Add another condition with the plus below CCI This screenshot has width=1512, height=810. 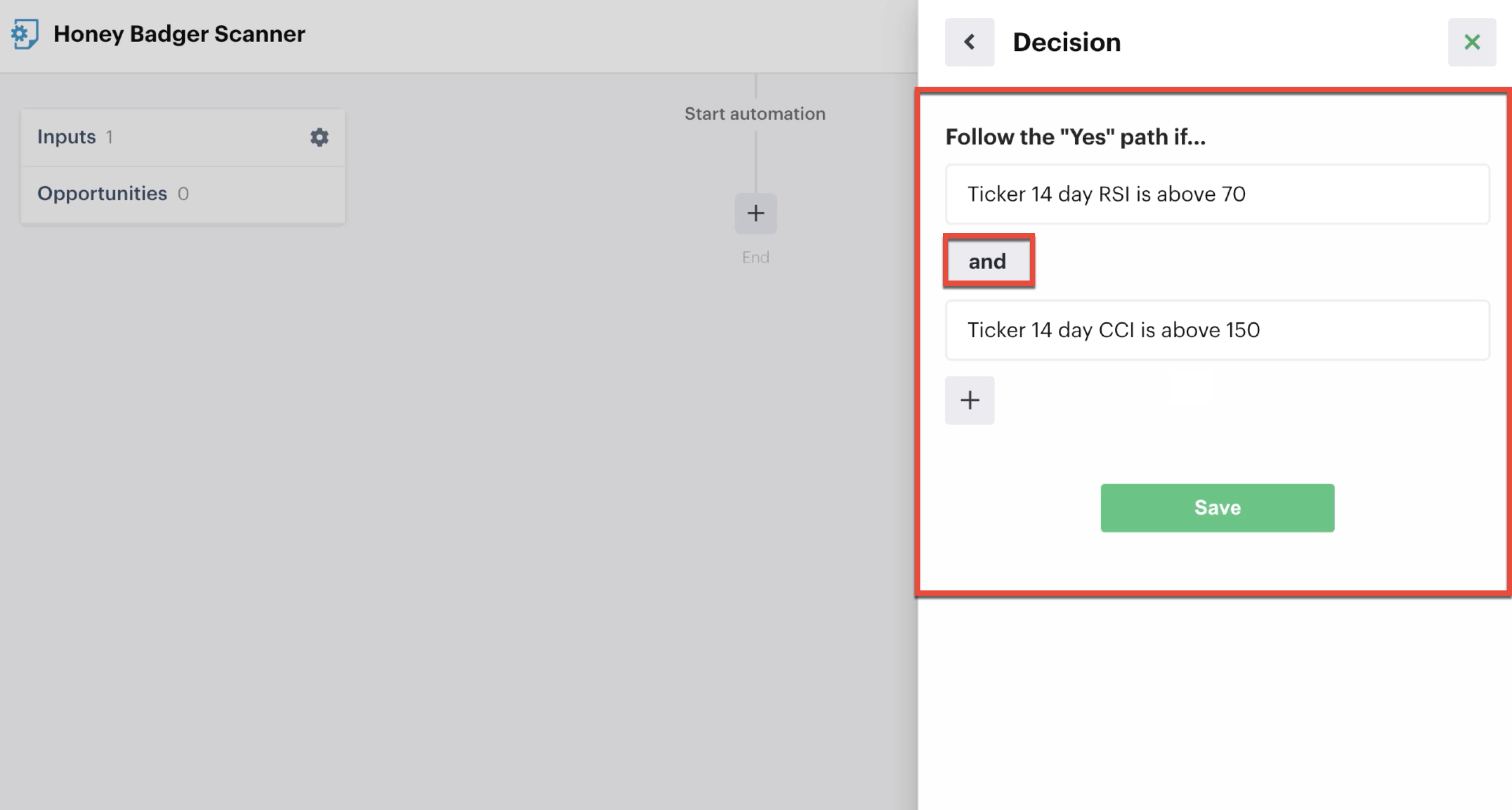click(x=970, y=400)
